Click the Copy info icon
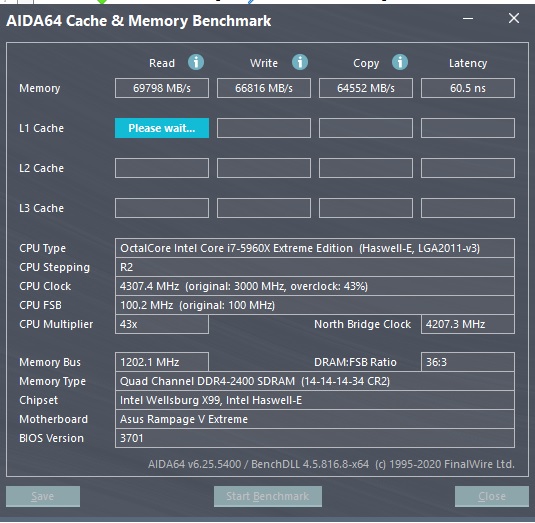This screenshot has height=523, width=535. click(x=400, y=62)
